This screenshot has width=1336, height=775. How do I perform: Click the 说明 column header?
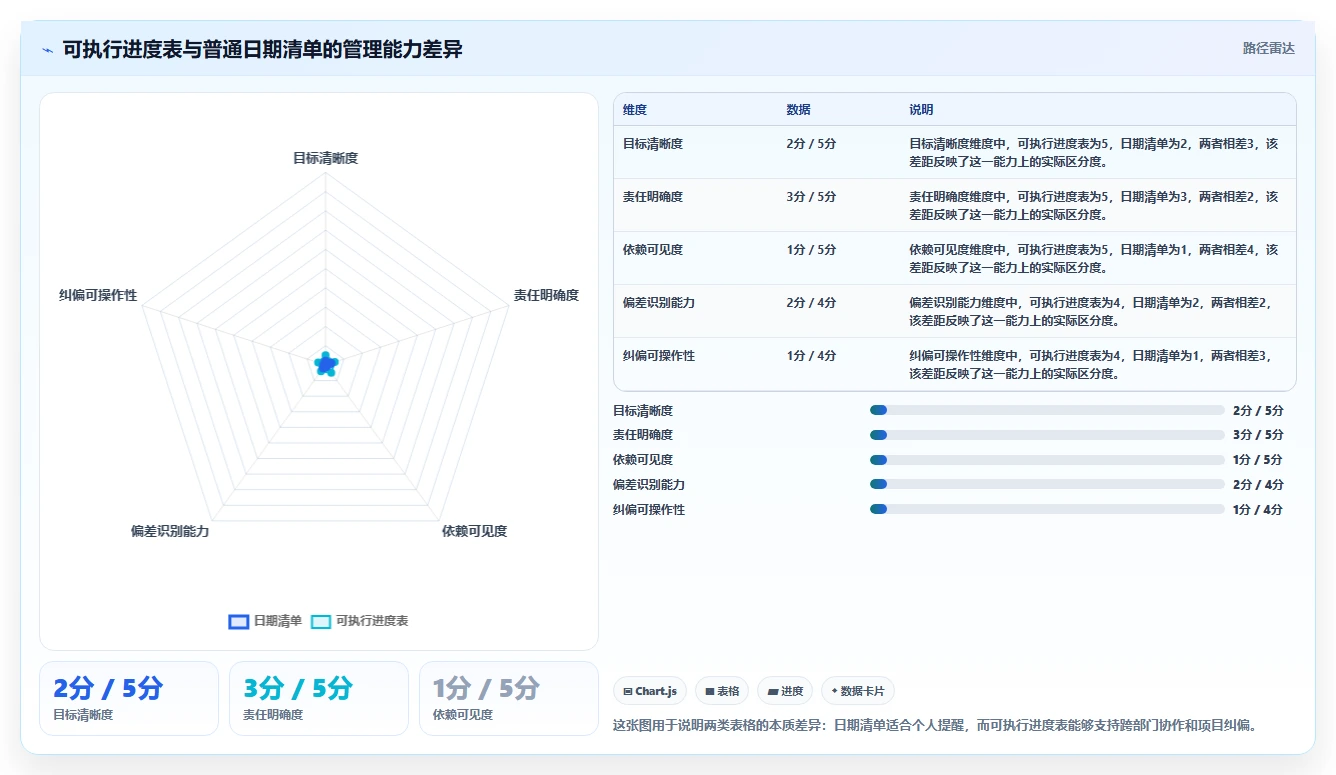pyautogui.click(x=921, y=110)
